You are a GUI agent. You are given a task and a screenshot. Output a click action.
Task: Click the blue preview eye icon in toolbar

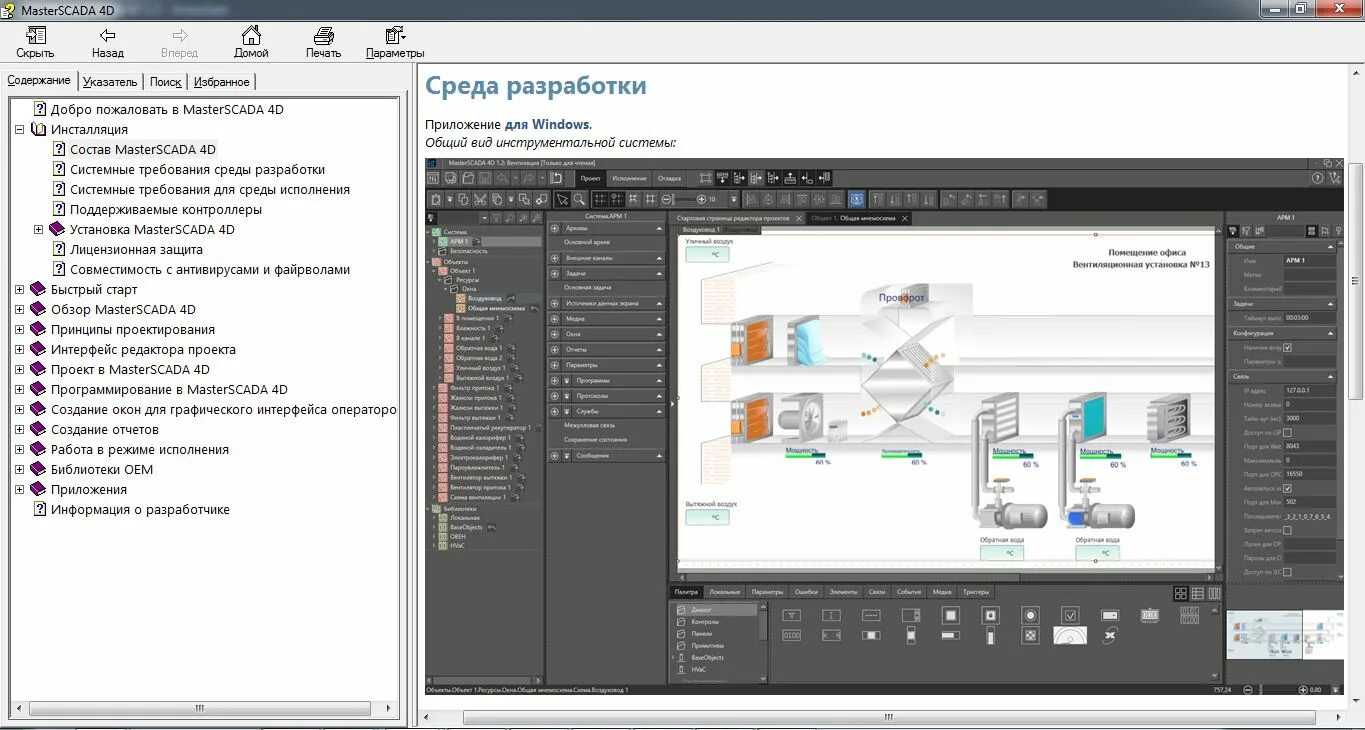pyautogui.click(x=856, y=199)
